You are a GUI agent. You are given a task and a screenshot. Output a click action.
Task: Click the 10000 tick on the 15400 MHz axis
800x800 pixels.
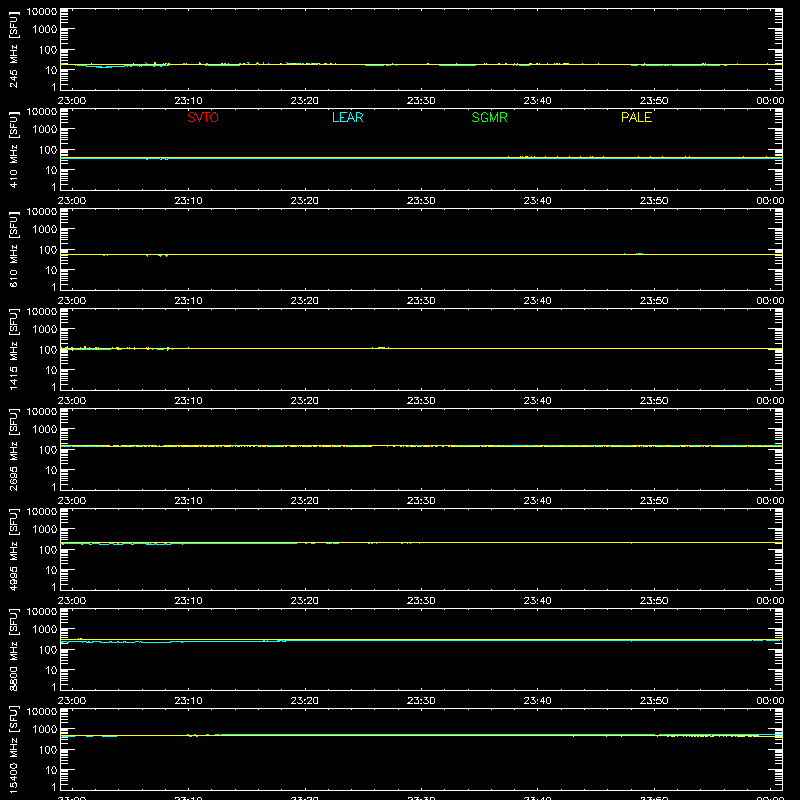point(42,712)
